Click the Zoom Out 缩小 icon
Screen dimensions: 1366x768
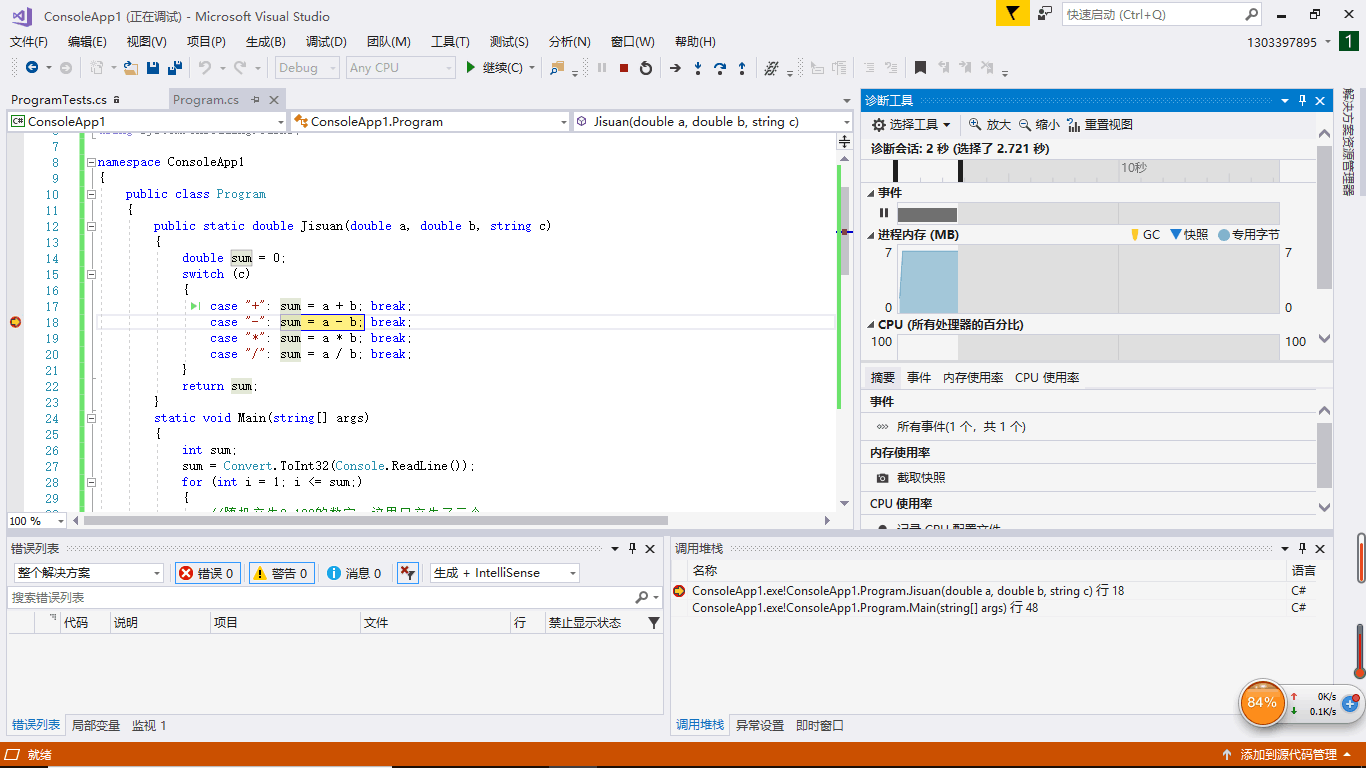[1025, 124]
